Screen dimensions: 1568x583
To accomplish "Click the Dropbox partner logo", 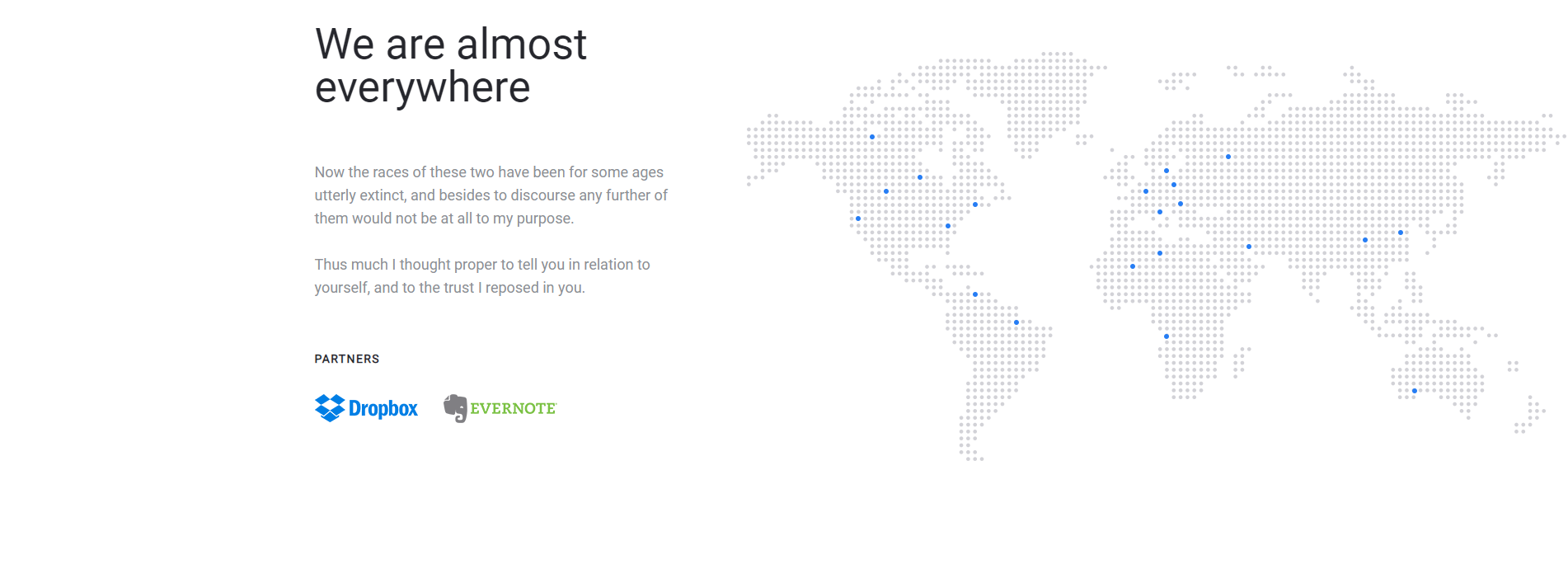I will 366,408.
